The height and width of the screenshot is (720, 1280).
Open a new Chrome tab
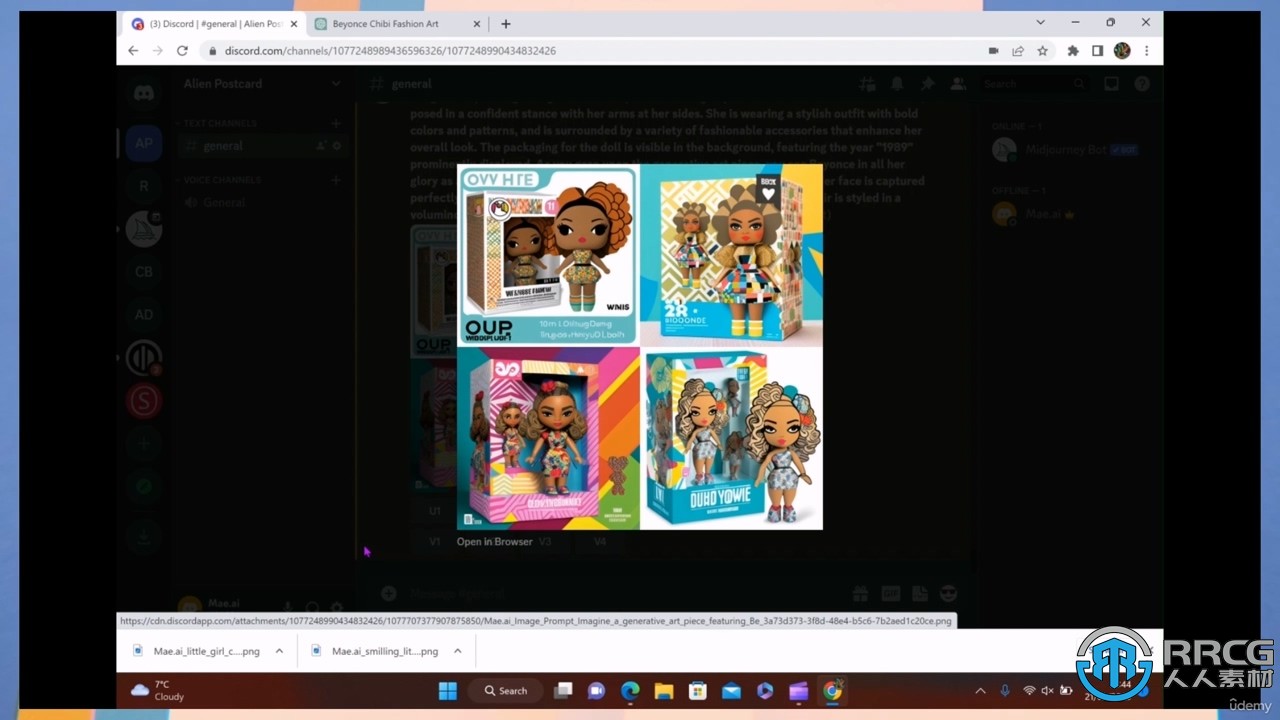506,24
